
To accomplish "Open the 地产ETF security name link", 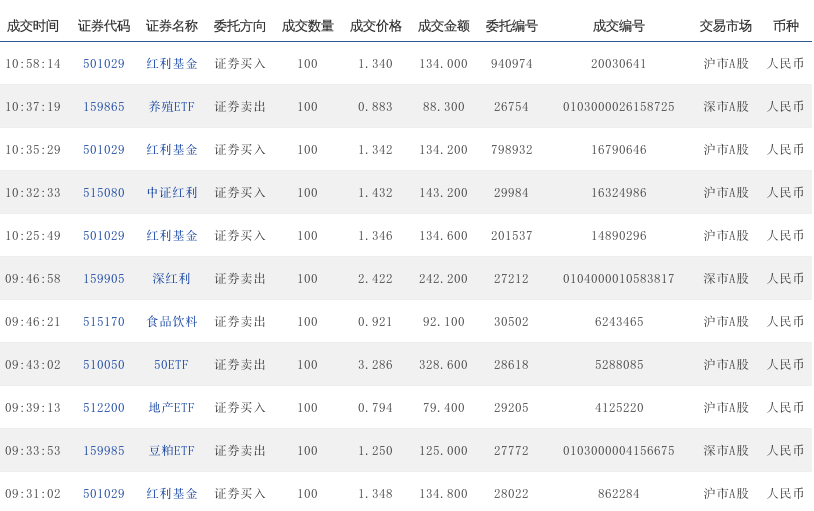I will point(172,408).
